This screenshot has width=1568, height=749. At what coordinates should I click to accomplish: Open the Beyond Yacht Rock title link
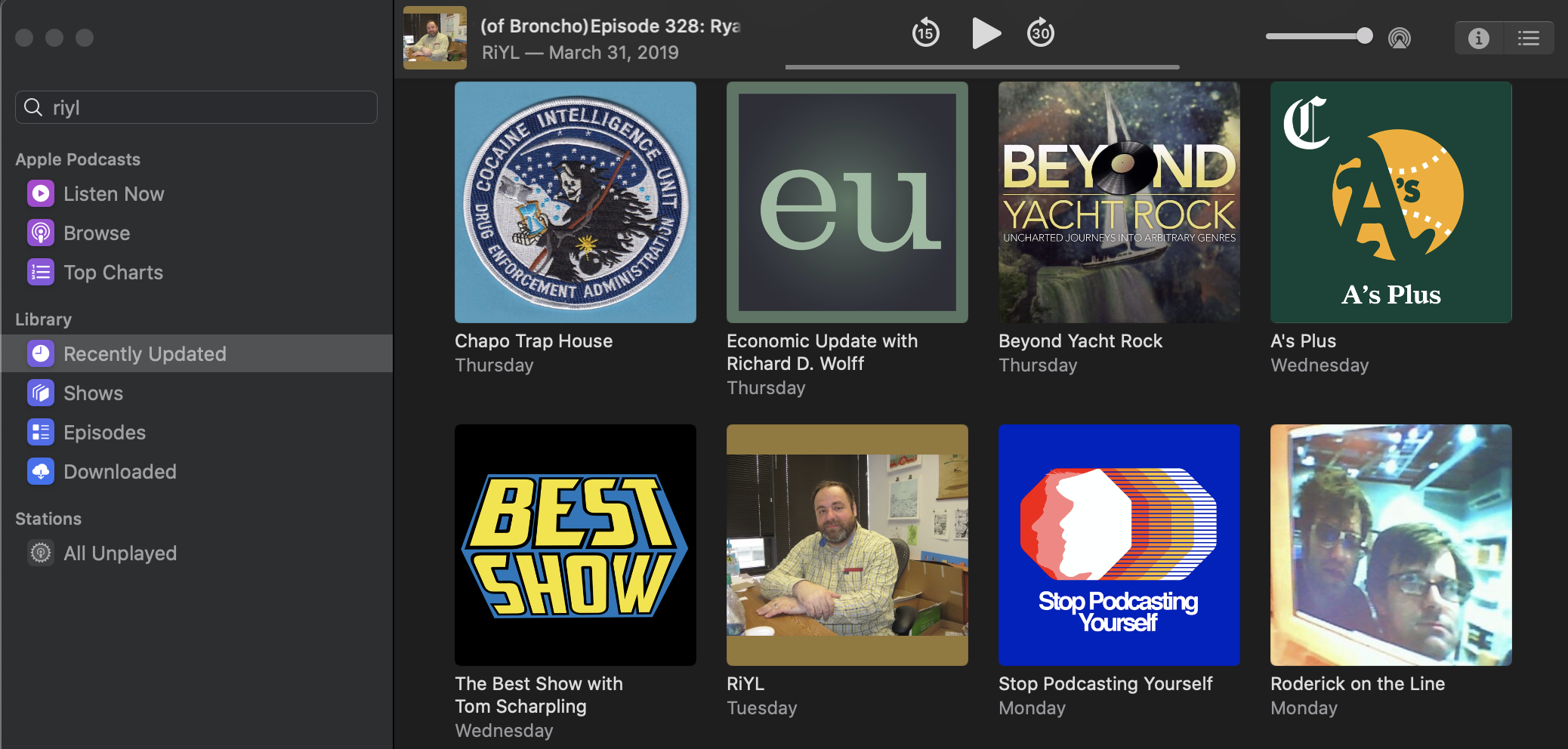pyautogui.click(x=1080, y=341)
